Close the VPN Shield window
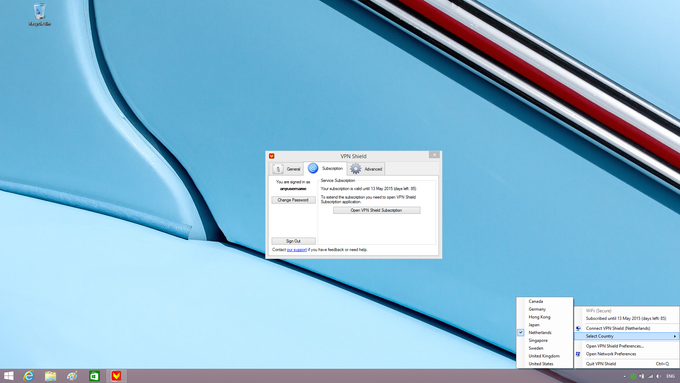 coord(435,155)
